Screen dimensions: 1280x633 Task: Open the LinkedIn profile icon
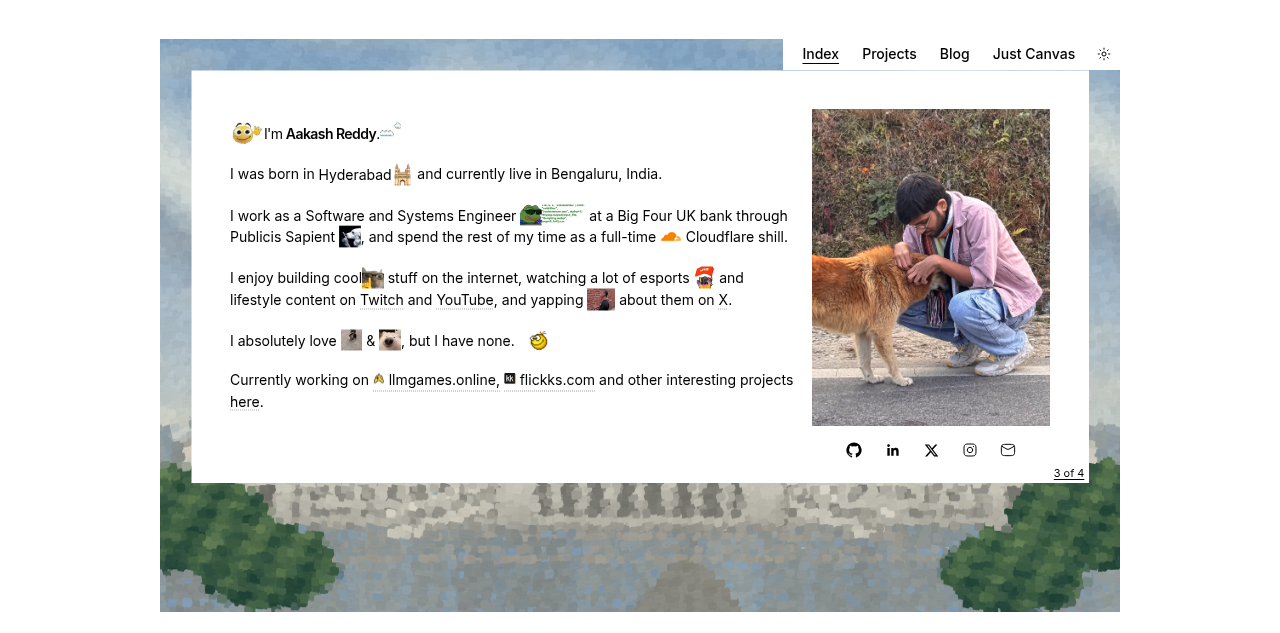[893, 450]
